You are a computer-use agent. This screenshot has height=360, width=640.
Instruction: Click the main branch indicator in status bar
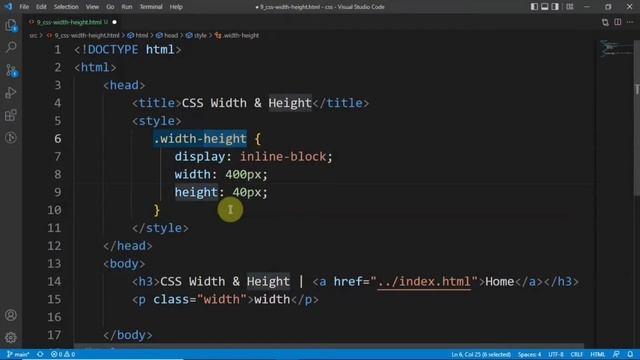click(x=18, y=354)
